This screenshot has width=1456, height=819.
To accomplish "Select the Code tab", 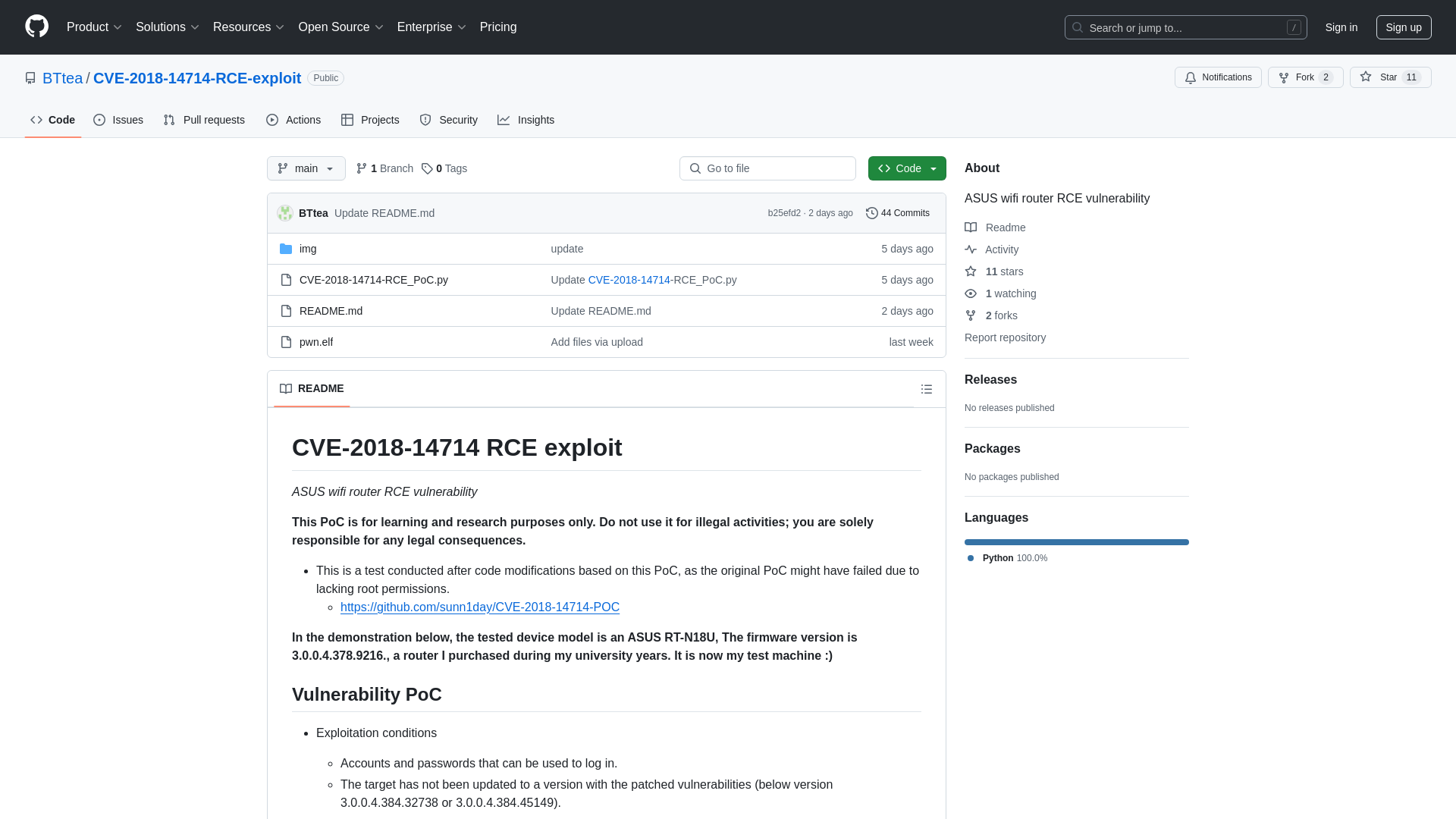I will (53, 120).
